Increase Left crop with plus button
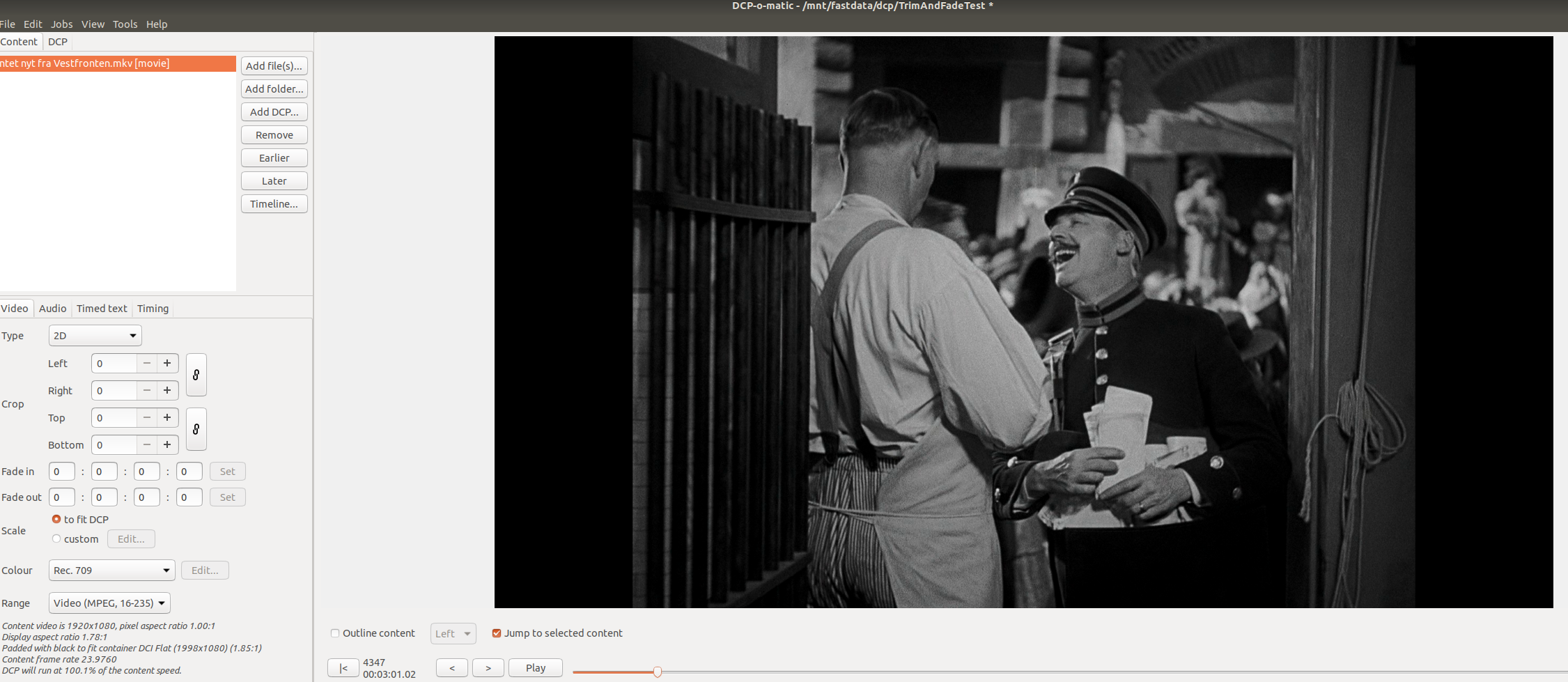 point(167,364)
